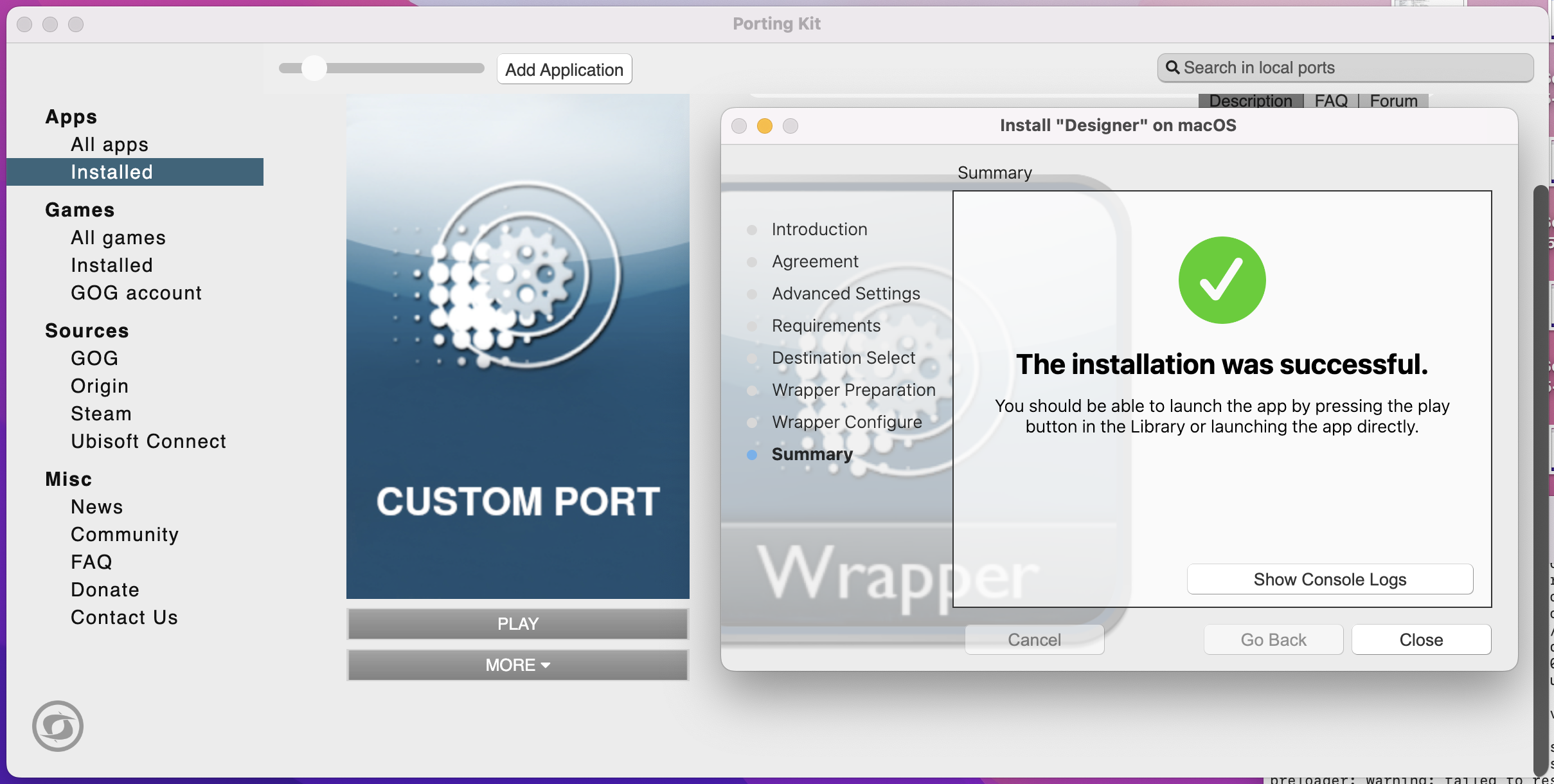Show Console Logs
The width and height of the screenshot is (1554, 784).
(1330, 579)
